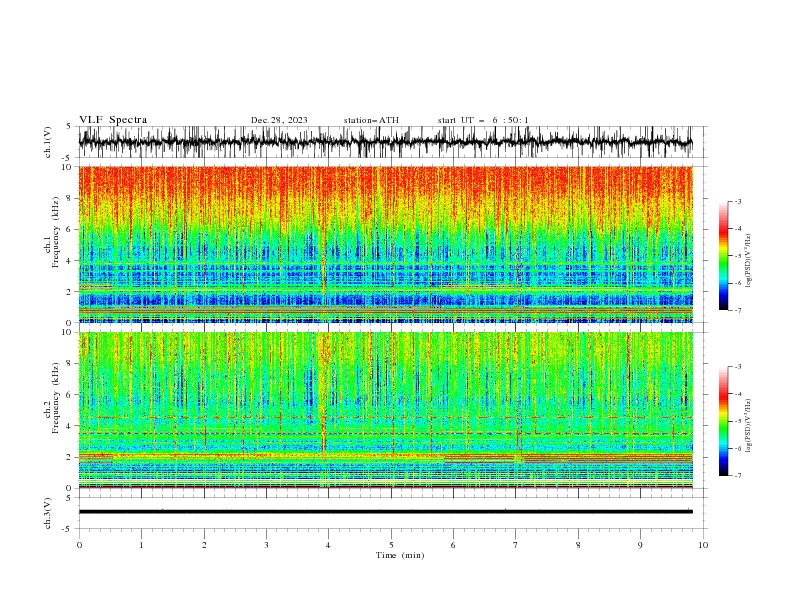
Task: Click the '-3' label on ch.1 colorbar
Action: (738, 201)
